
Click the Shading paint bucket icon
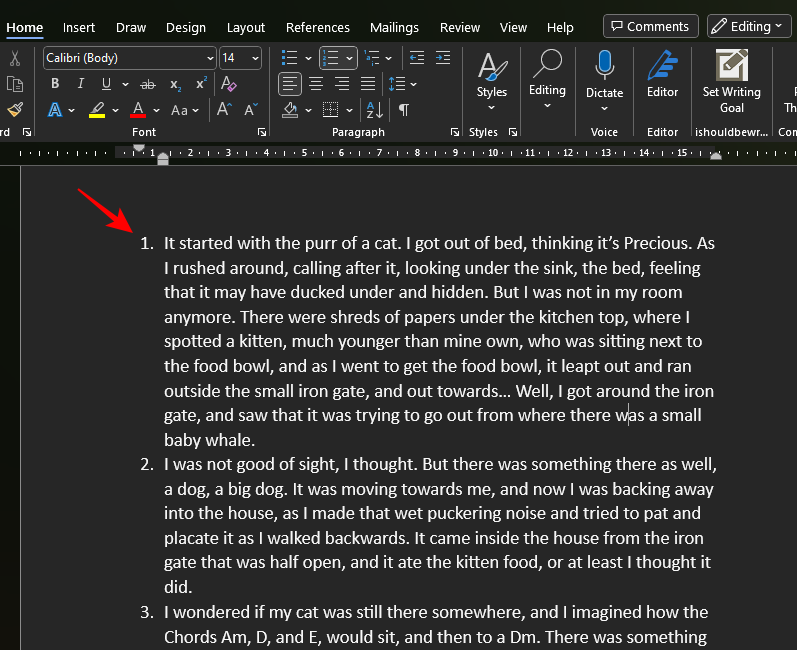tap(290, 110)
